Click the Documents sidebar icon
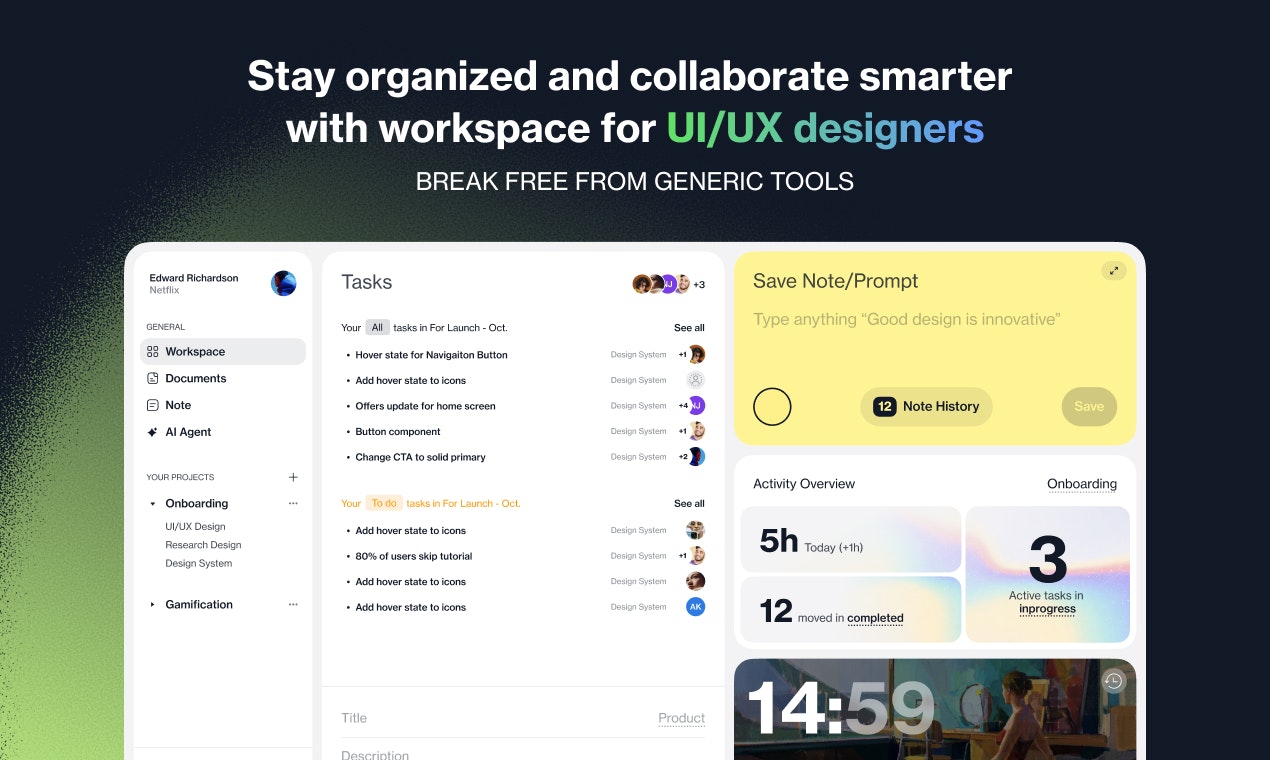The height and width of the screenshot is (760, 1270). coord(152,378)
